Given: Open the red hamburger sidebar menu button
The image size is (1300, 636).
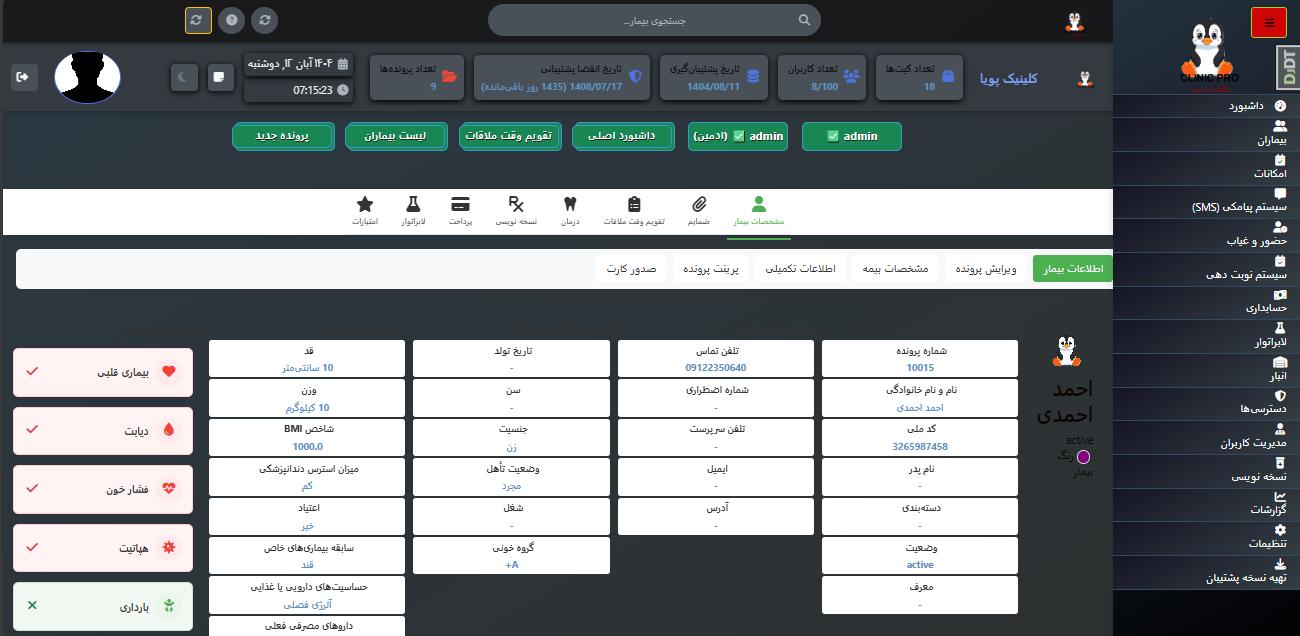Looking at the screenshot, I should tap(1269, 22).
